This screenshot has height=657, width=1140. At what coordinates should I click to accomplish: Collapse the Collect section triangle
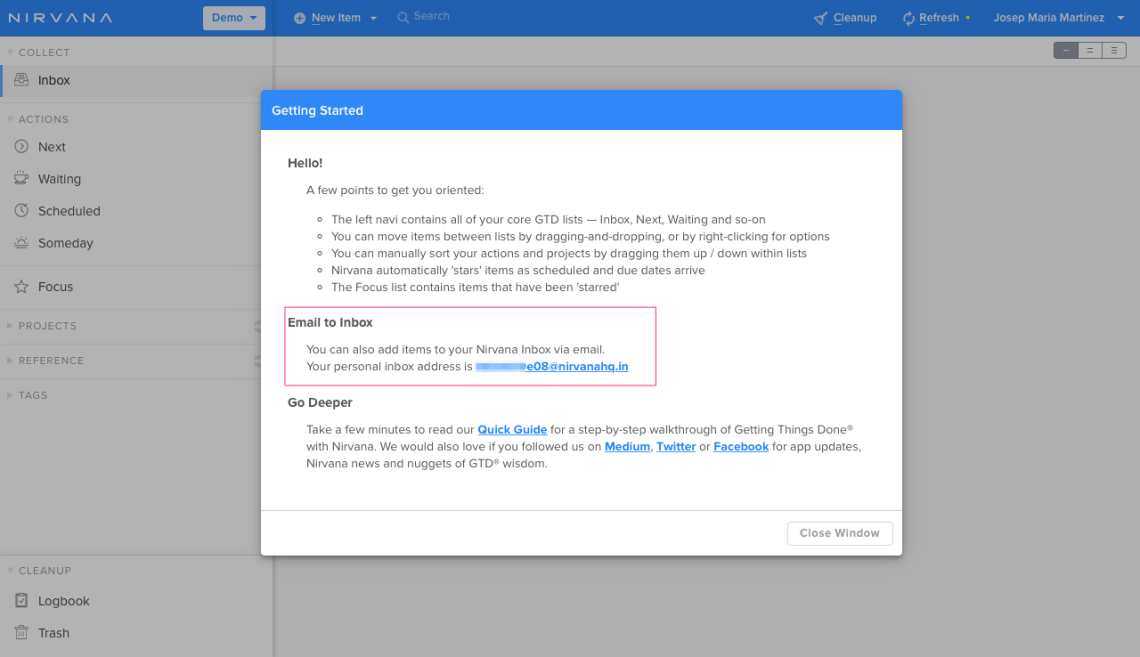pos(10,52)
